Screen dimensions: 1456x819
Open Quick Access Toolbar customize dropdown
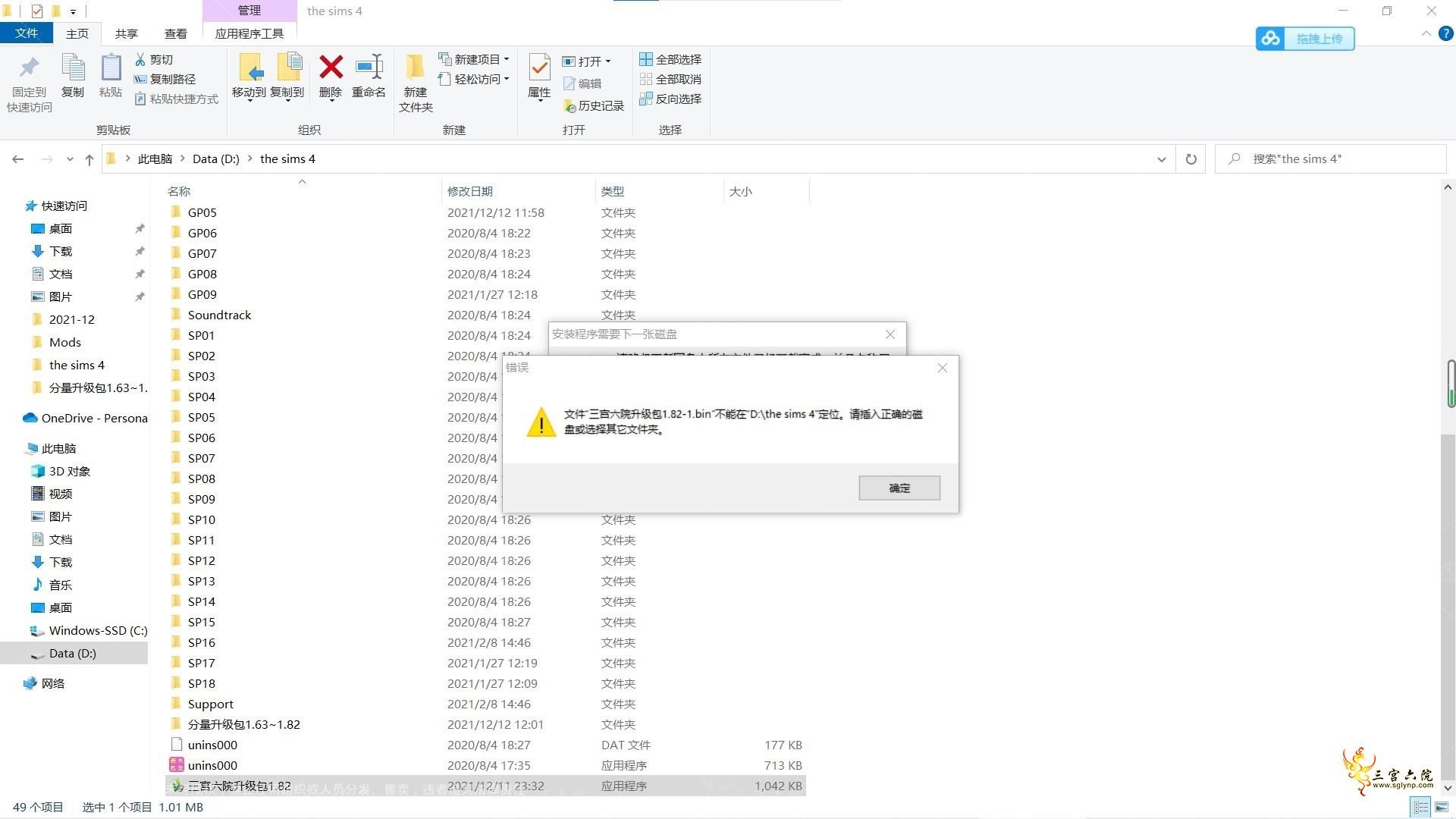point(74,11)
